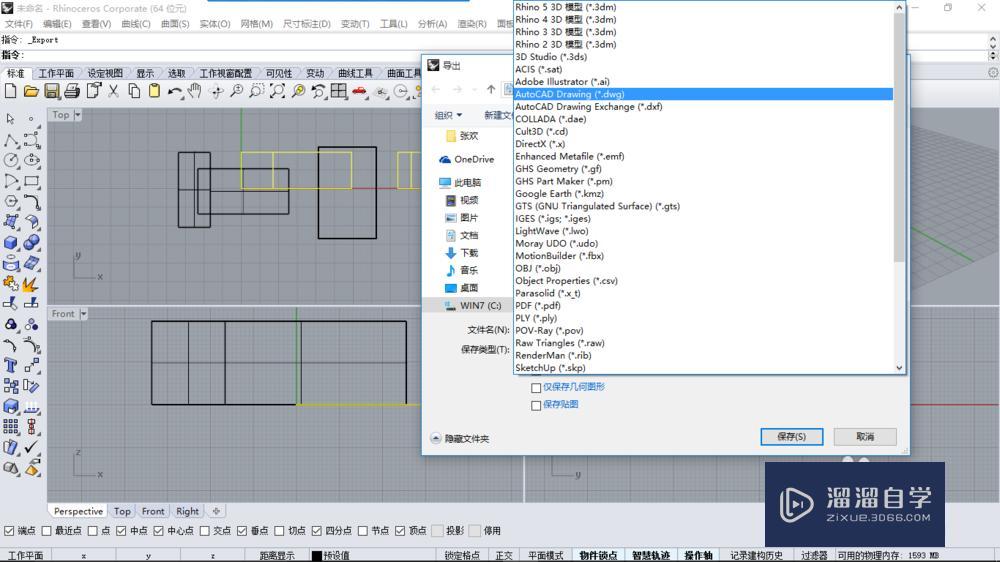Image resolution: width=1000 pixels, height=562 pixels.
Task: Choose the Circle tool
Action: (x=10, y=160)
